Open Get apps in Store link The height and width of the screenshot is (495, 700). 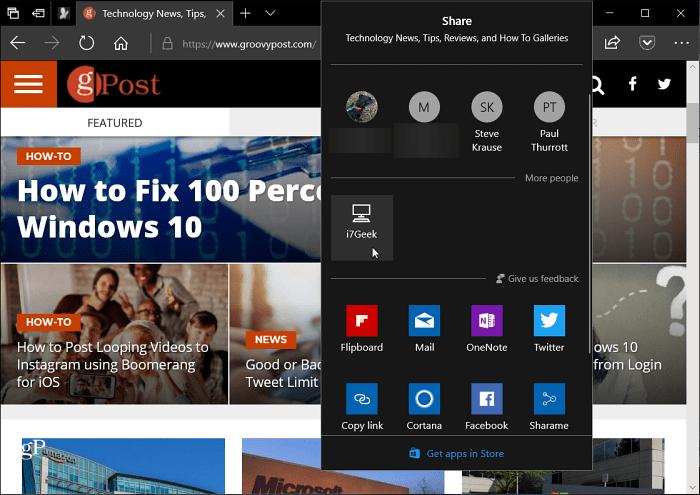(x=457, y=453)
